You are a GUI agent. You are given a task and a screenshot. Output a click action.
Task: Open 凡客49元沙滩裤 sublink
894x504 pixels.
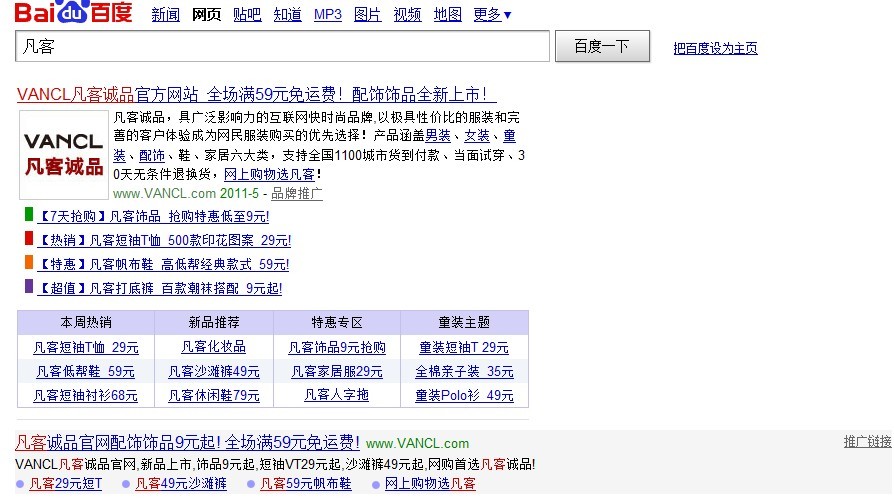click(181, 484)
